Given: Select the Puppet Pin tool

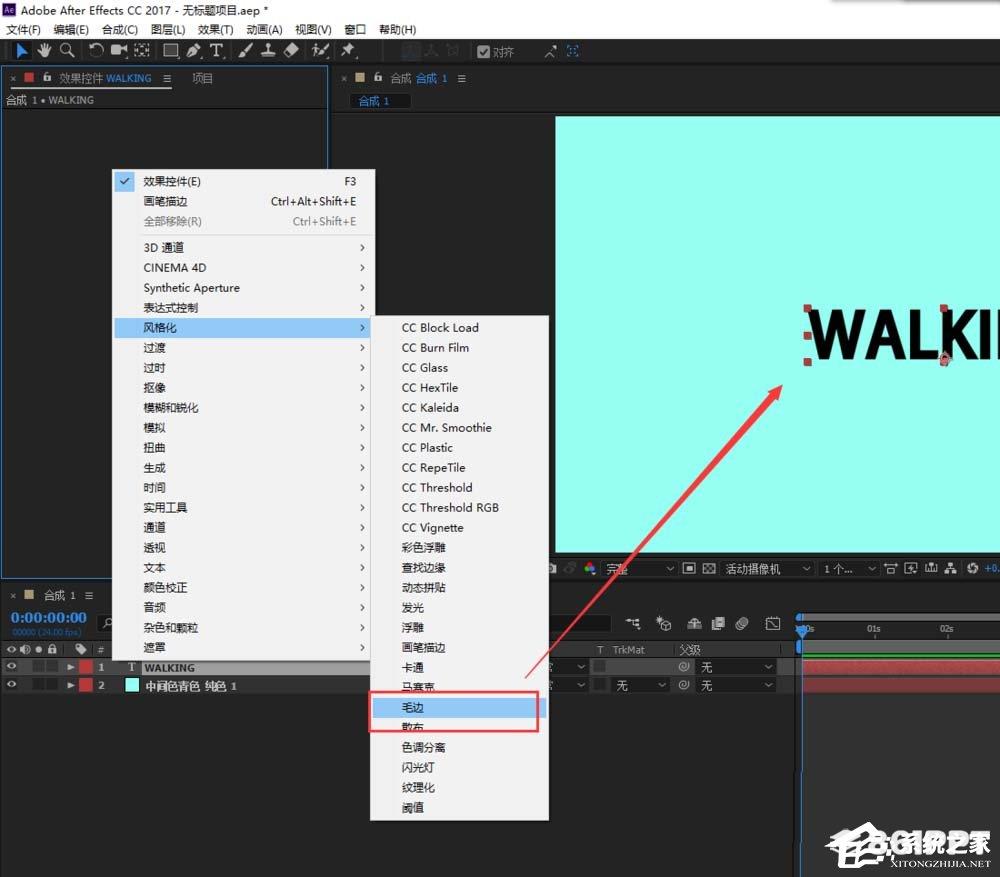Looking at the screenshot, I should click(348, 50).
